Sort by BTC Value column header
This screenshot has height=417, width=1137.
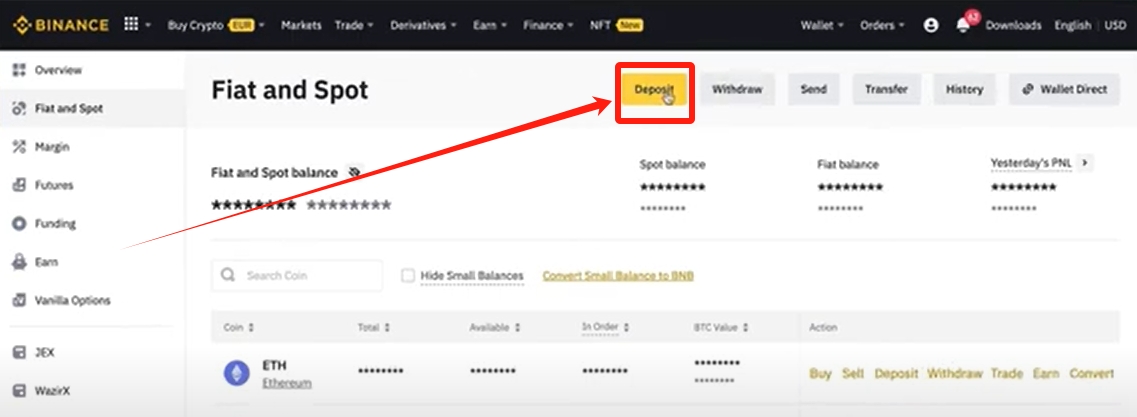click(x=721, y=328)
